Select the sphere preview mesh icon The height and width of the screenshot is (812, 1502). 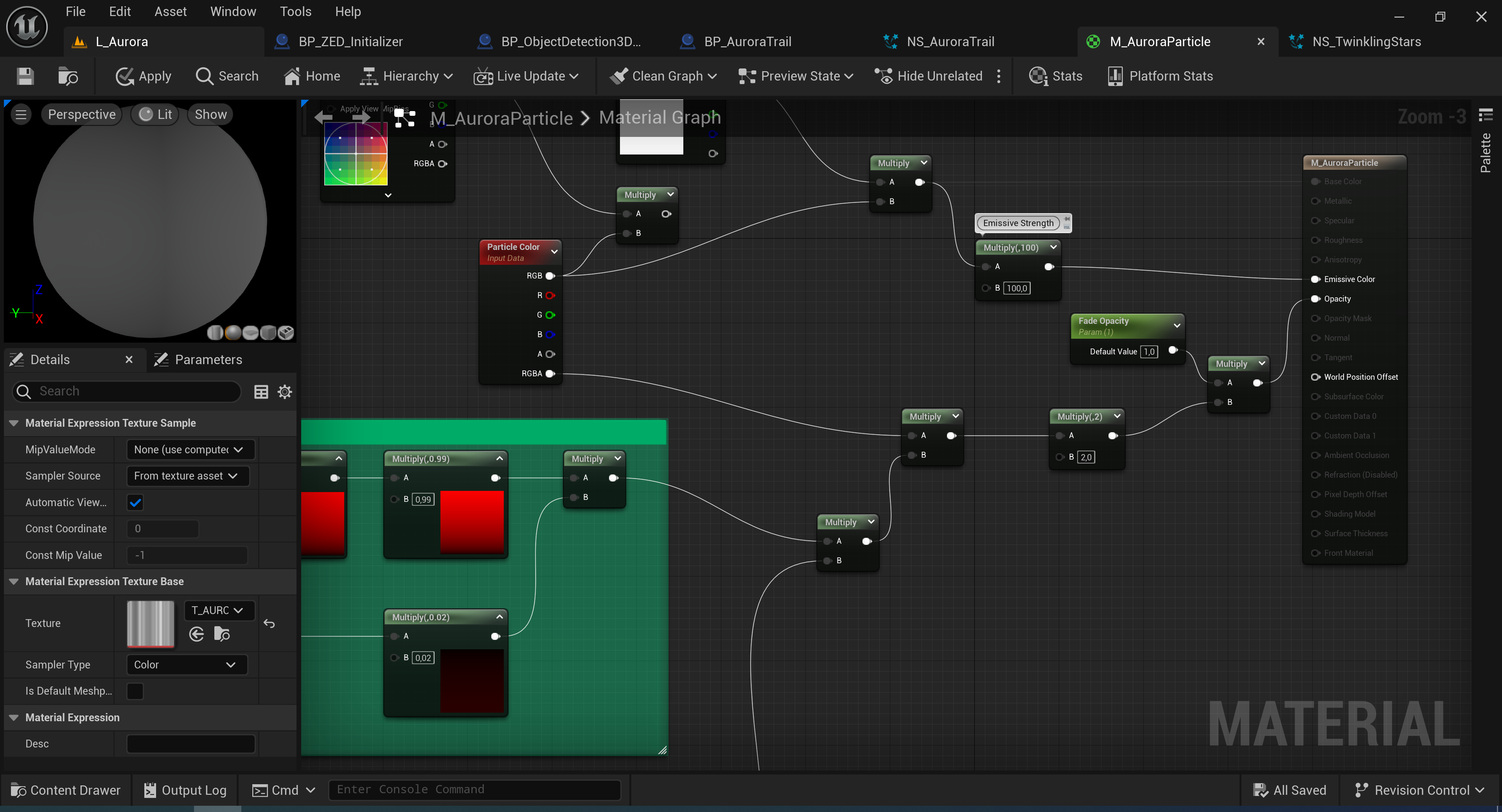tap(233, 332)
